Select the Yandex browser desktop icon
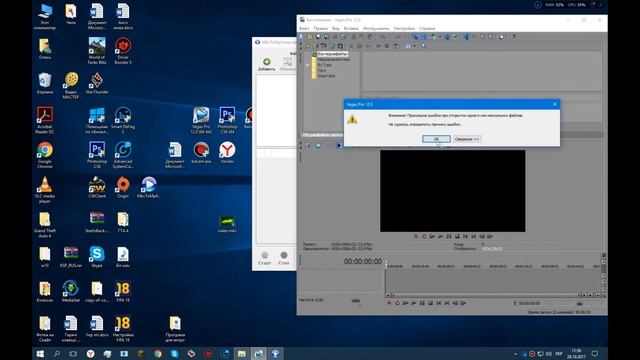Viewport: 640px width, 360px height. tap(227, 153)
